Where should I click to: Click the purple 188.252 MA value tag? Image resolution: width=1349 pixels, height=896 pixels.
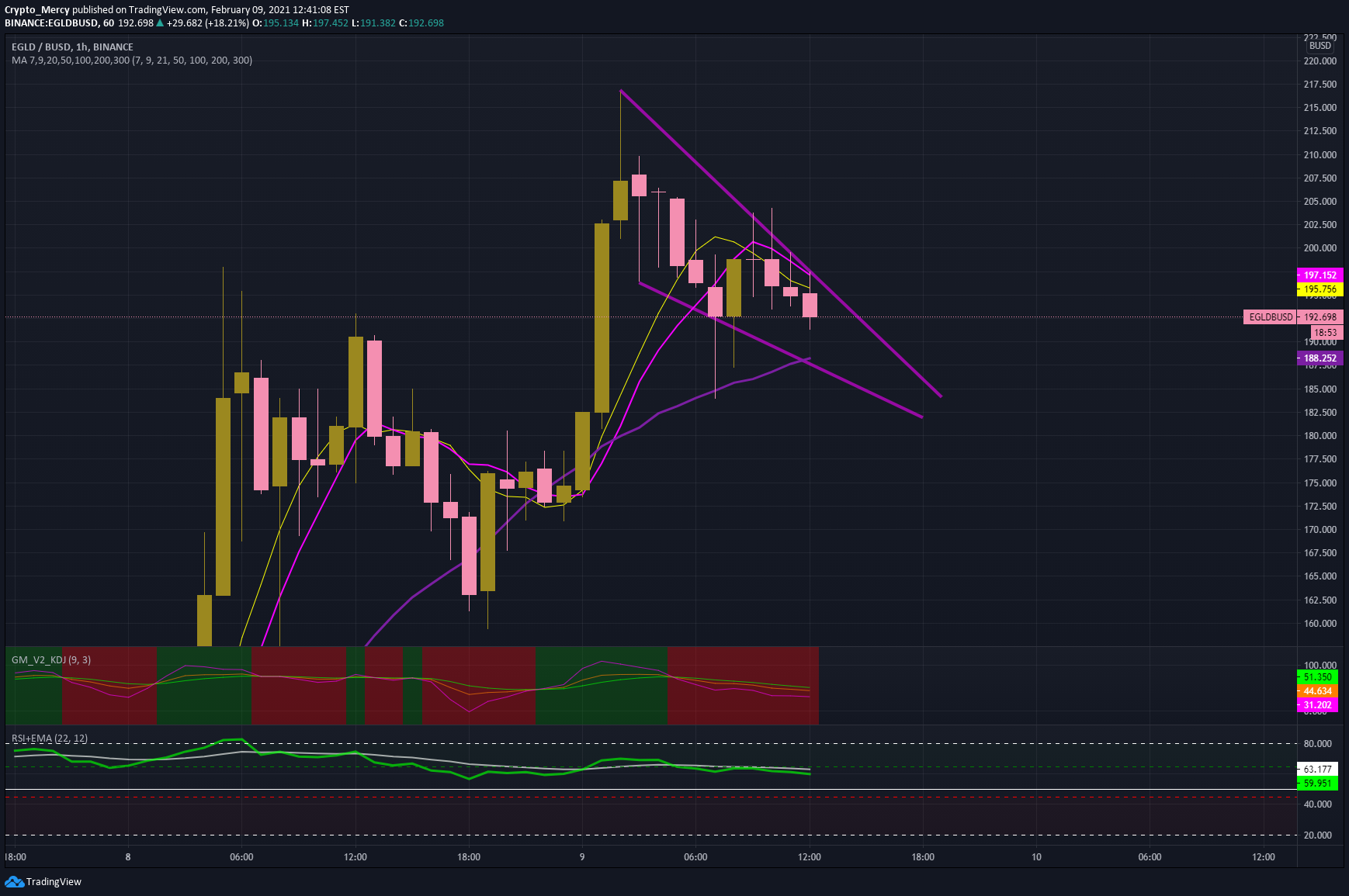[x=1320, y=358]
